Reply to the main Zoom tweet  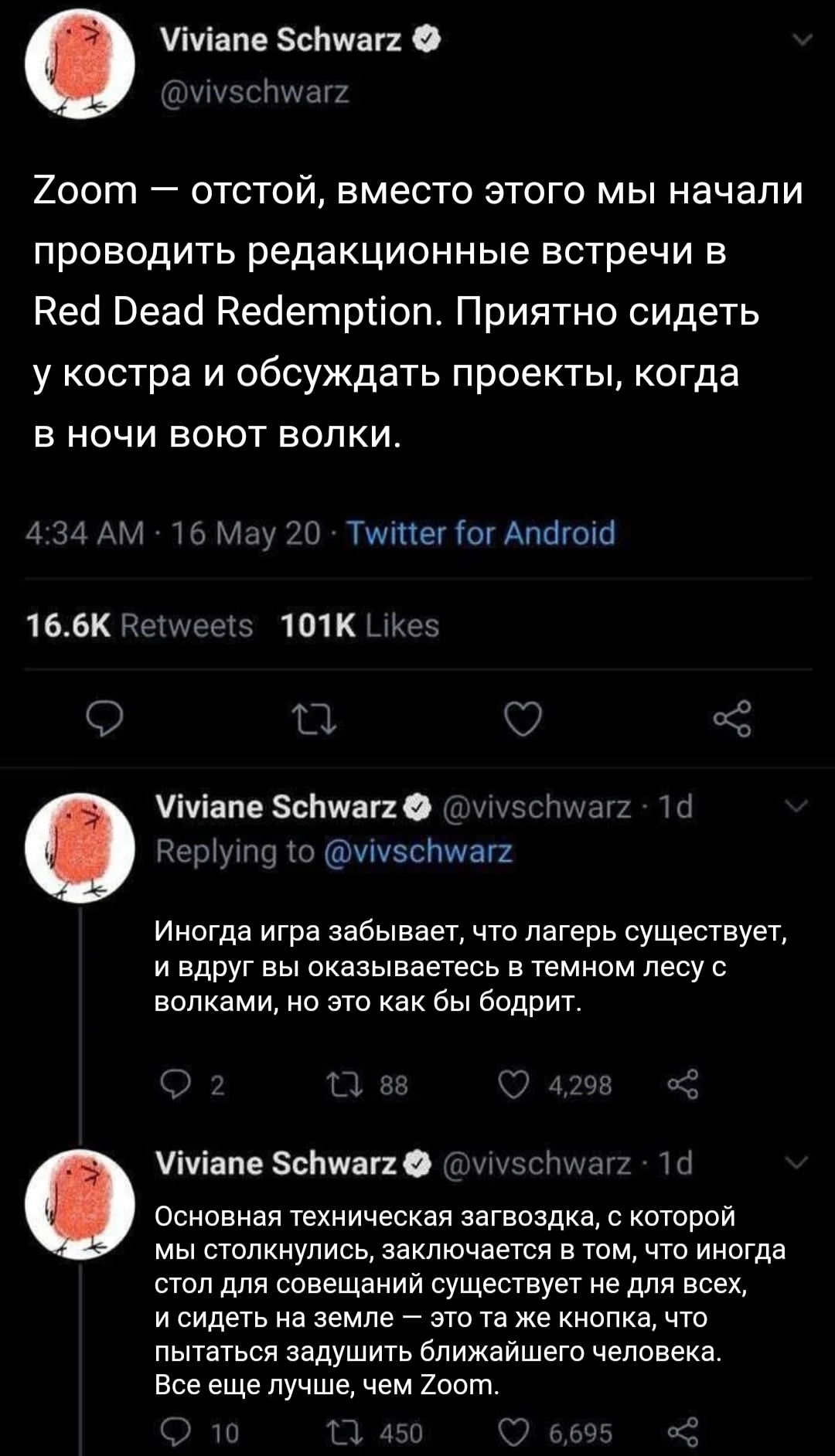pyautogui.click(x=104, y=720)
